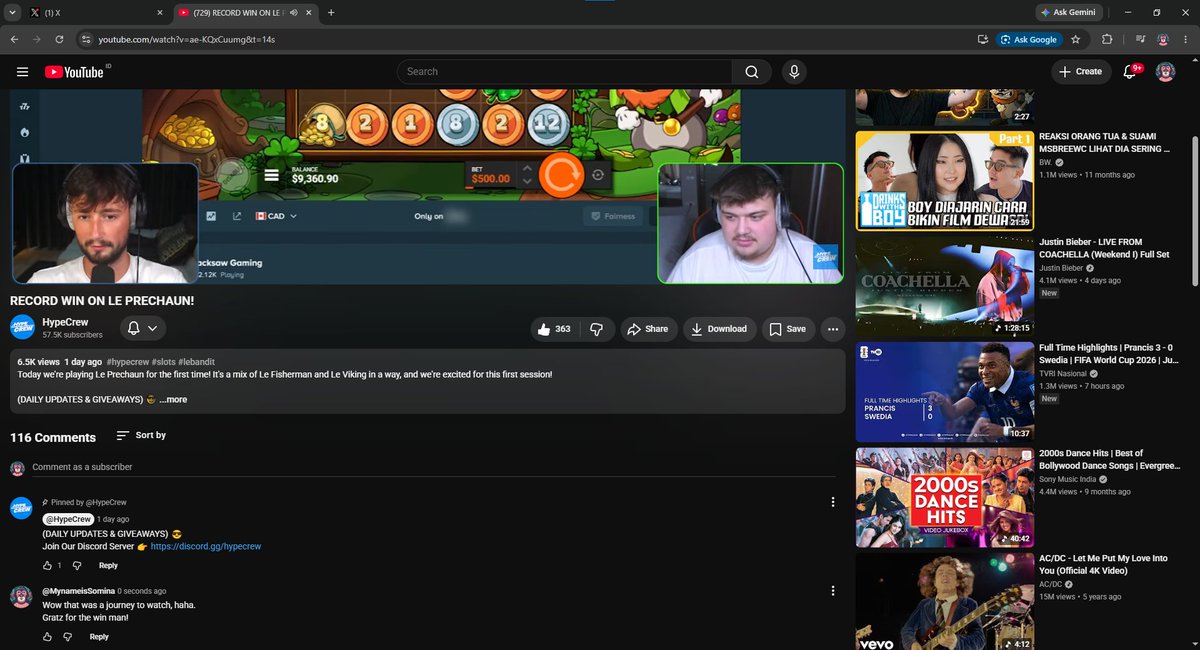This screenshot has width=1200, height=650.
Task: Go back in browser history
Action: coord(14,40)
